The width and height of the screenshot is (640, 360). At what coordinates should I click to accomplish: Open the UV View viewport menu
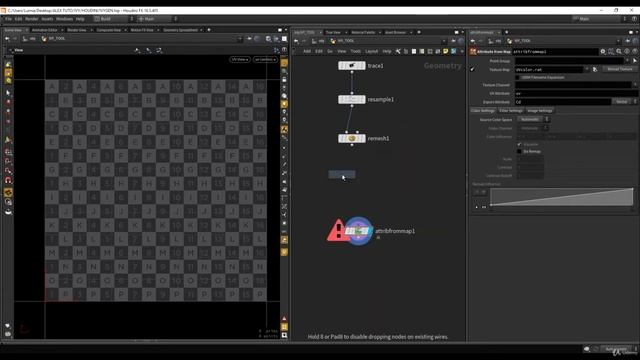240,60
